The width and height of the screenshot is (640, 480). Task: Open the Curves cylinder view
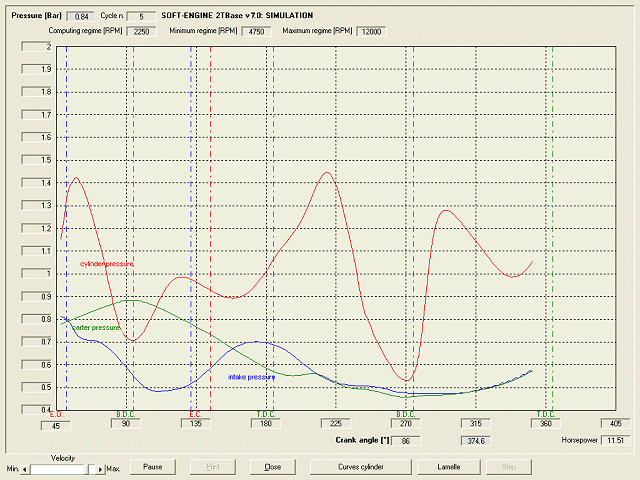point(361,467)
